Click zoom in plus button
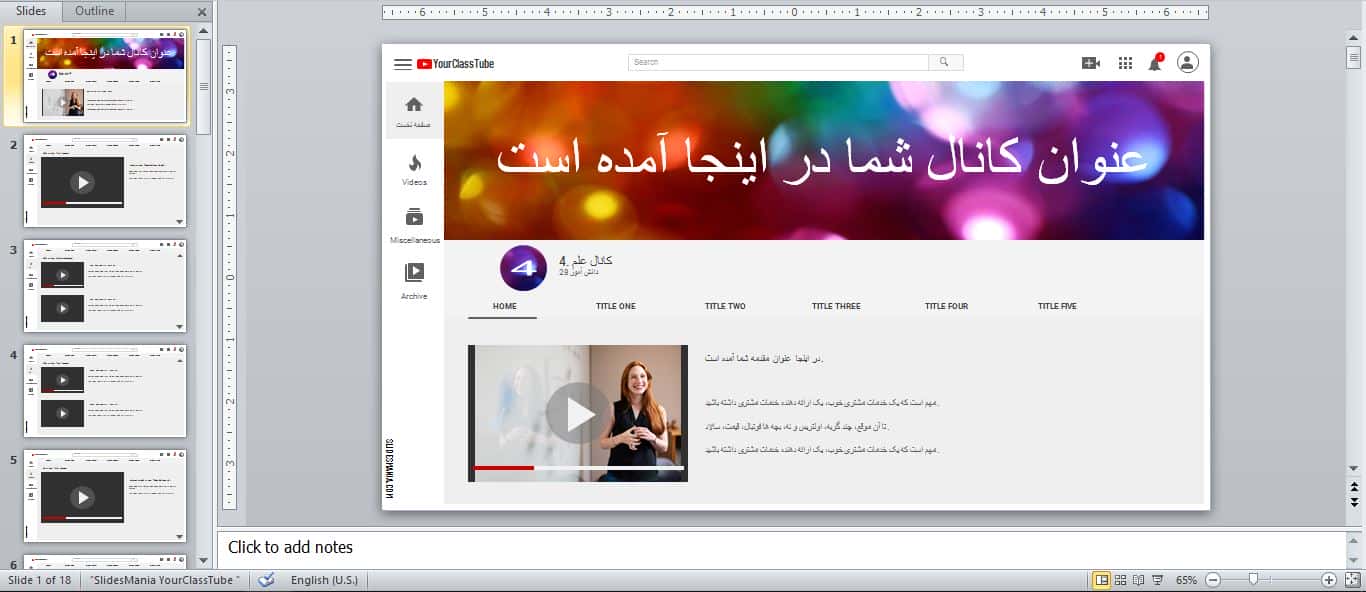The height and width of the screenshot is (592, 1366). (x=1329, y=580)
